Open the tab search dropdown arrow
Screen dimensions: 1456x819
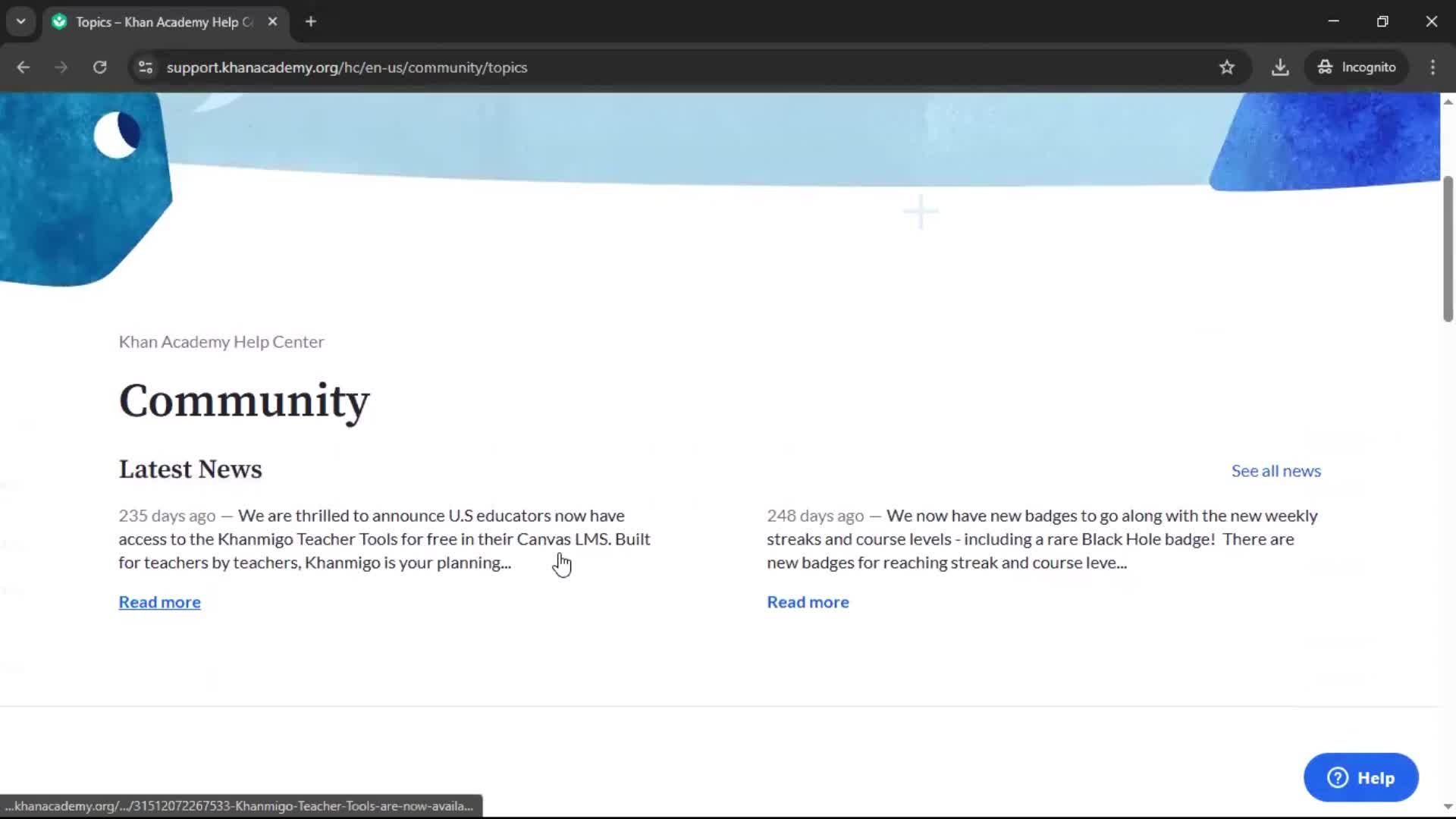tap(20, 21)
